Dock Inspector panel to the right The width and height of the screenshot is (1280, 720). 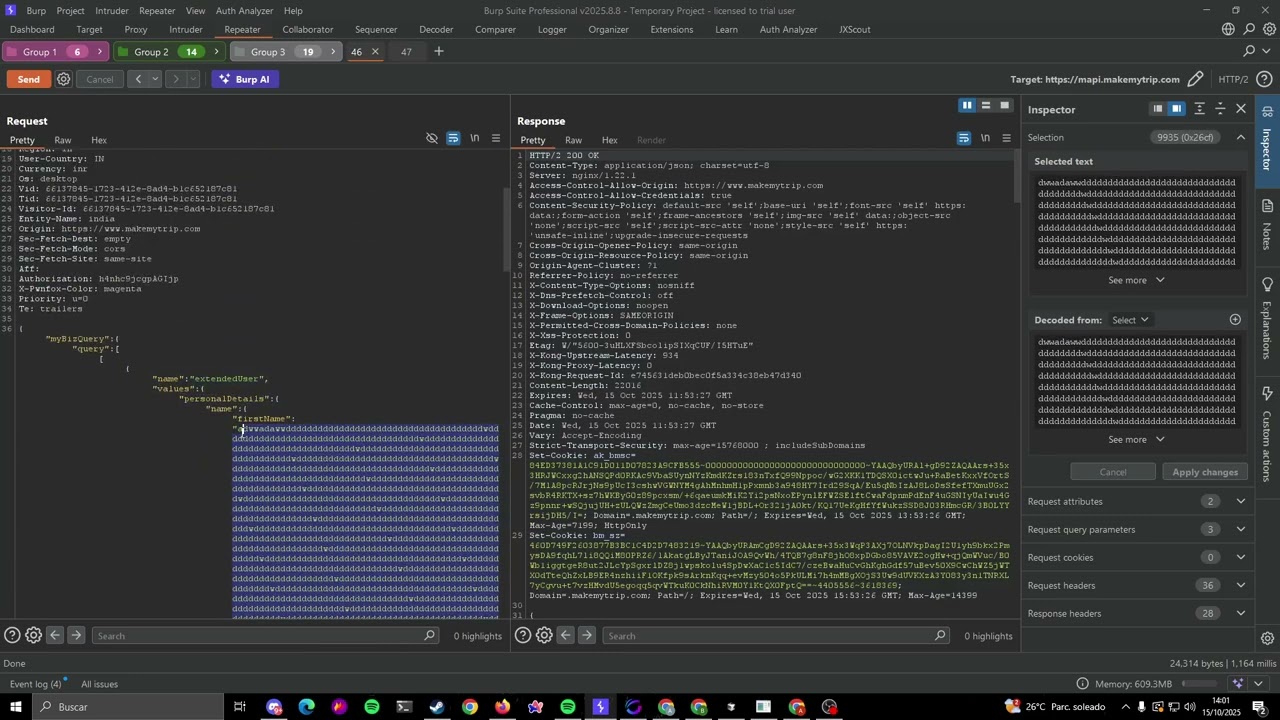[1177, 109]
